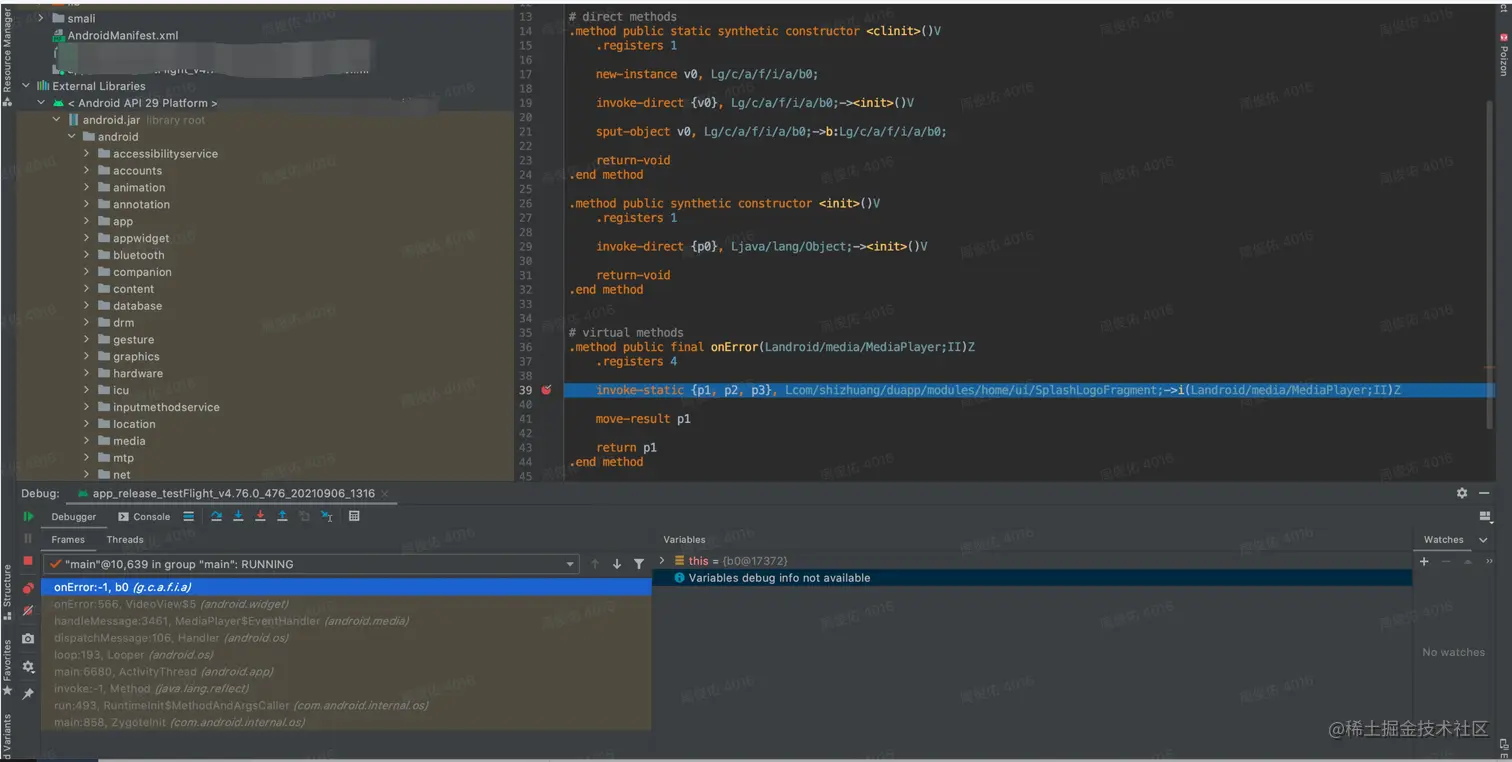Expand the accessibilityservice folder
This screenshot has width=1512, height=762.
tap(87, 154)
